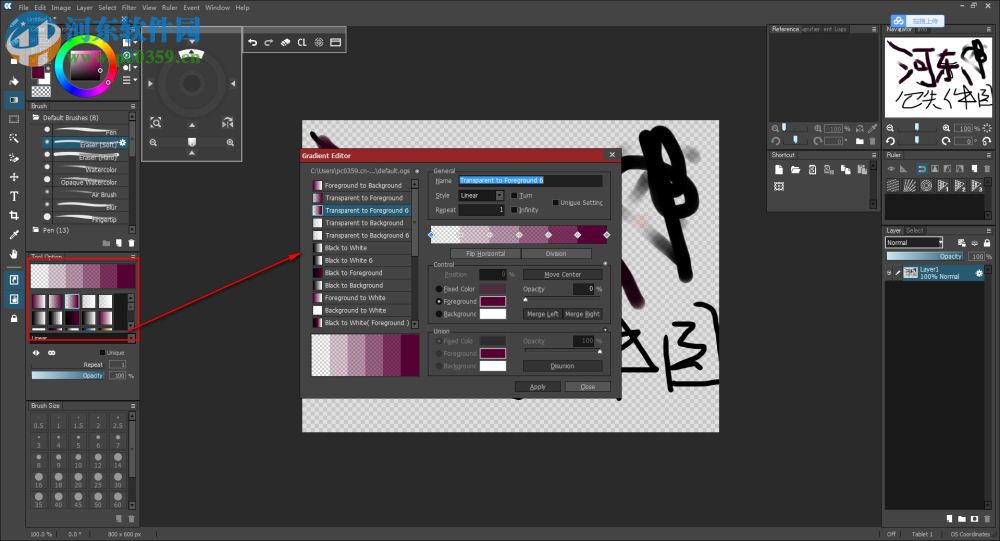Open the File menu
Image resolution: width=1000 pixels, height=541 pixels.
[x=24, y=8]
